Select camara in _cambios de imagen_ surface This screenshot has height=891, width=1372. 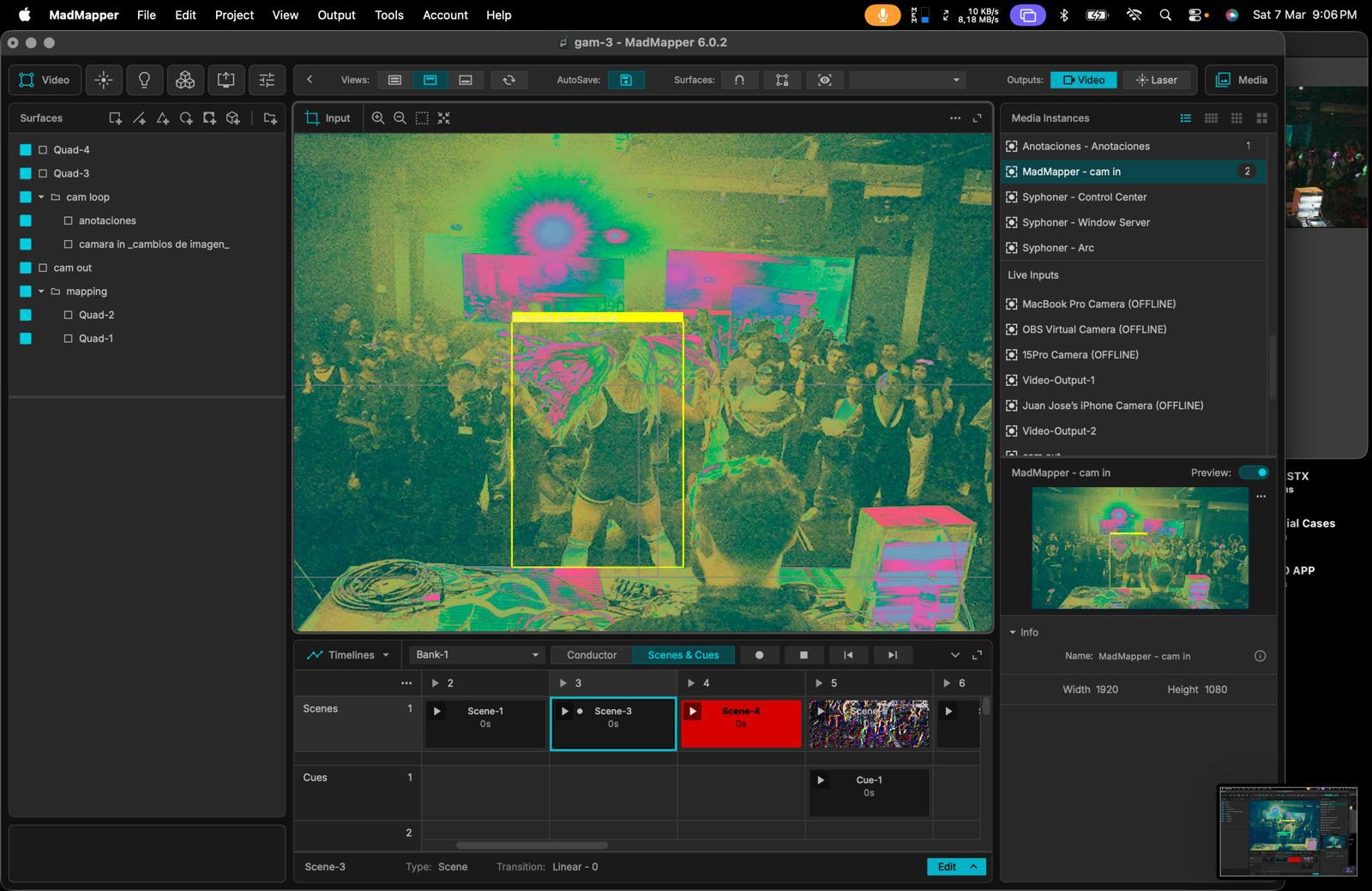point(153,244)
